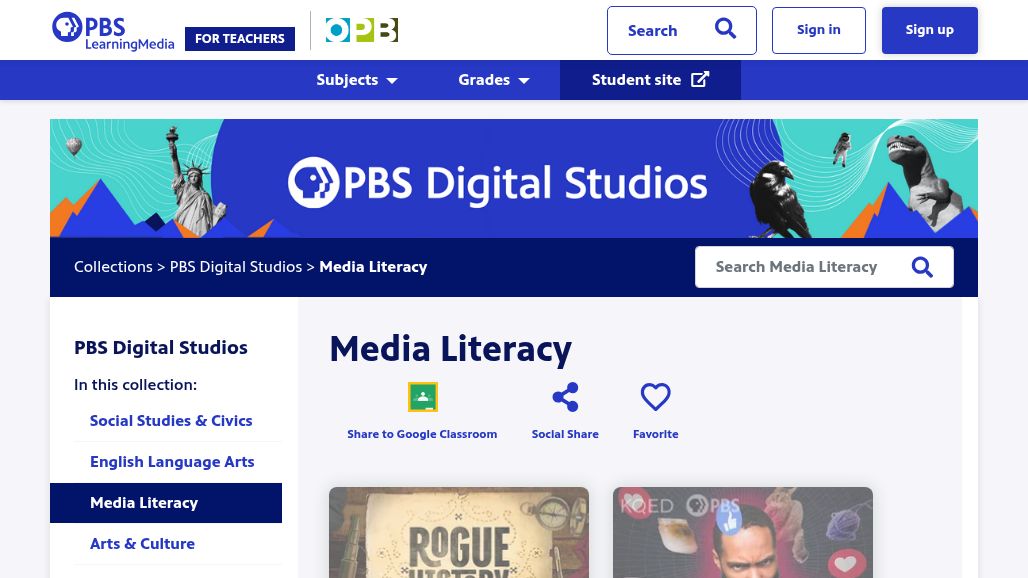The image size is (1028, 578).
Task: Open the KQED PBS video thumbnail
Action: tap(743, 532)
